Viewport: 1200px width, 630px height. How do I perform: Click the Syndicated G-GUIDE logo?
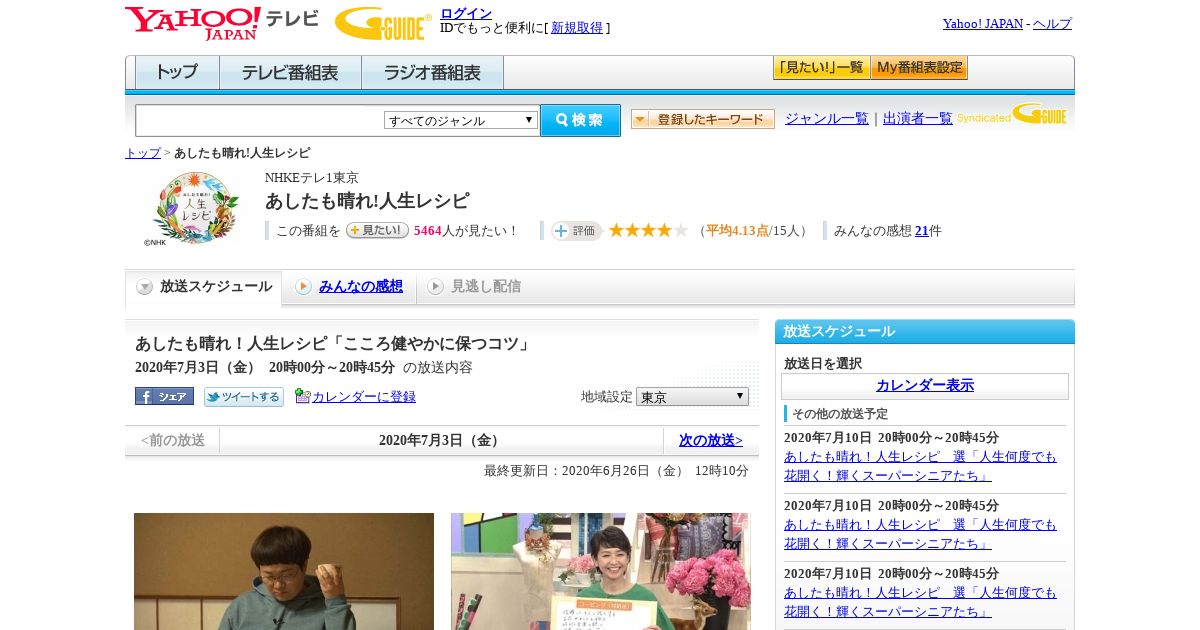[1012, 114]
